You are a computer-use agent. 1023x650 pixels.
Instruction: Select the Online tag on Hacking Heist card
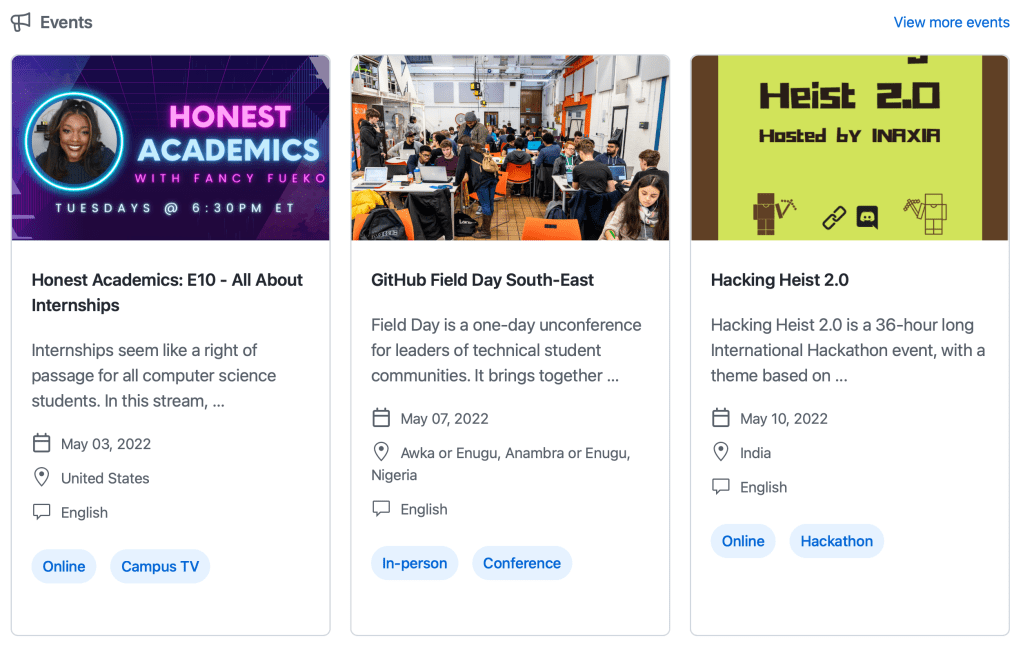(743, 540)
